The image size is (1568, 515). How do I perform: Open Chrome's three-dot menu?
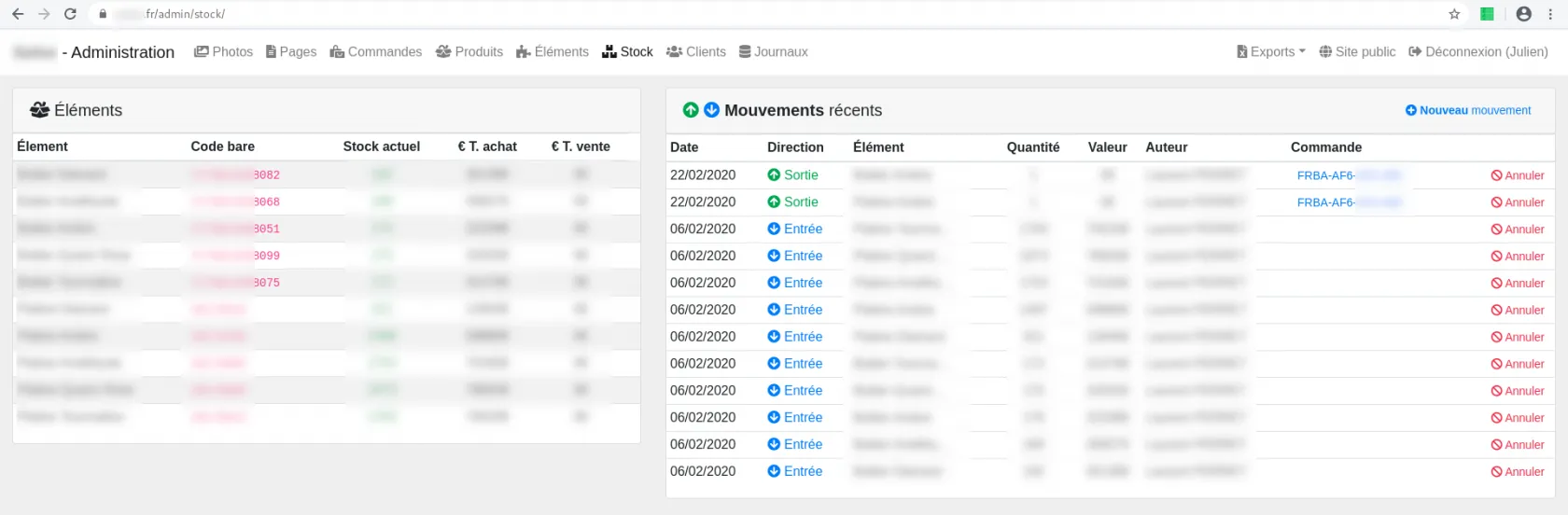[1550, 14]
